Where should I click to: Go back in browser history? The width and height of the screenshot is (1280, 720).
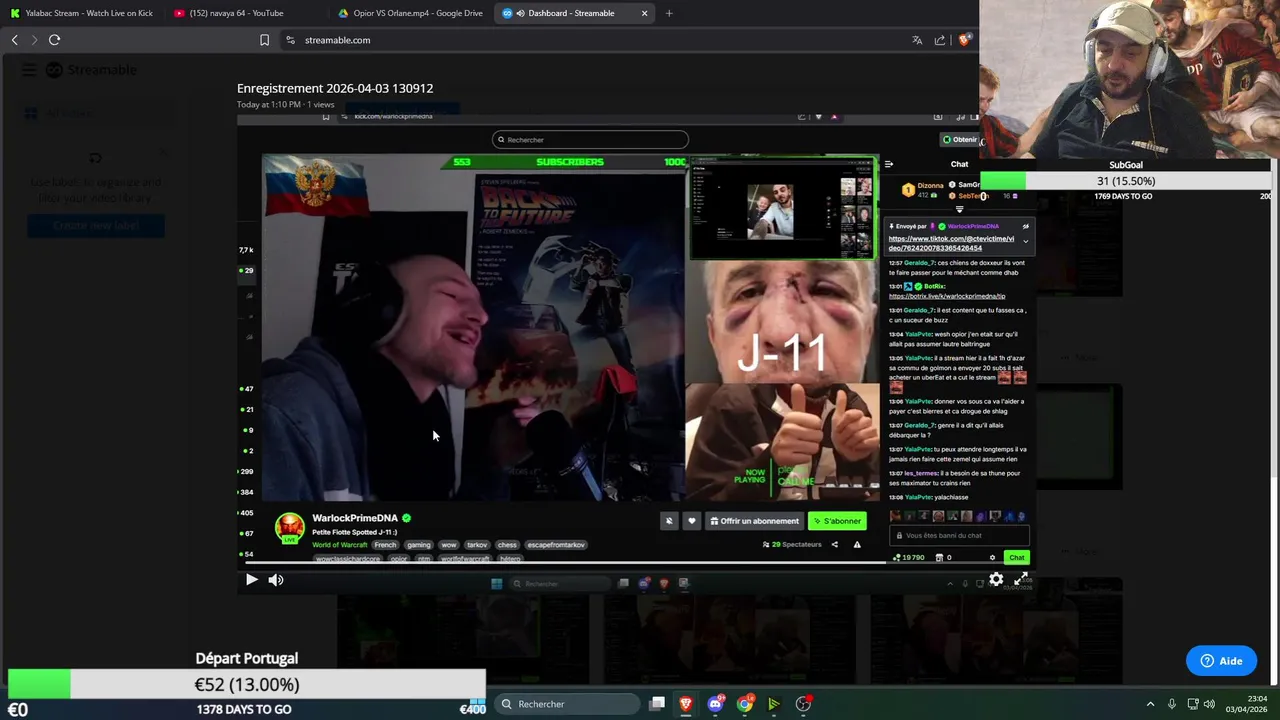tap(14, 40)
